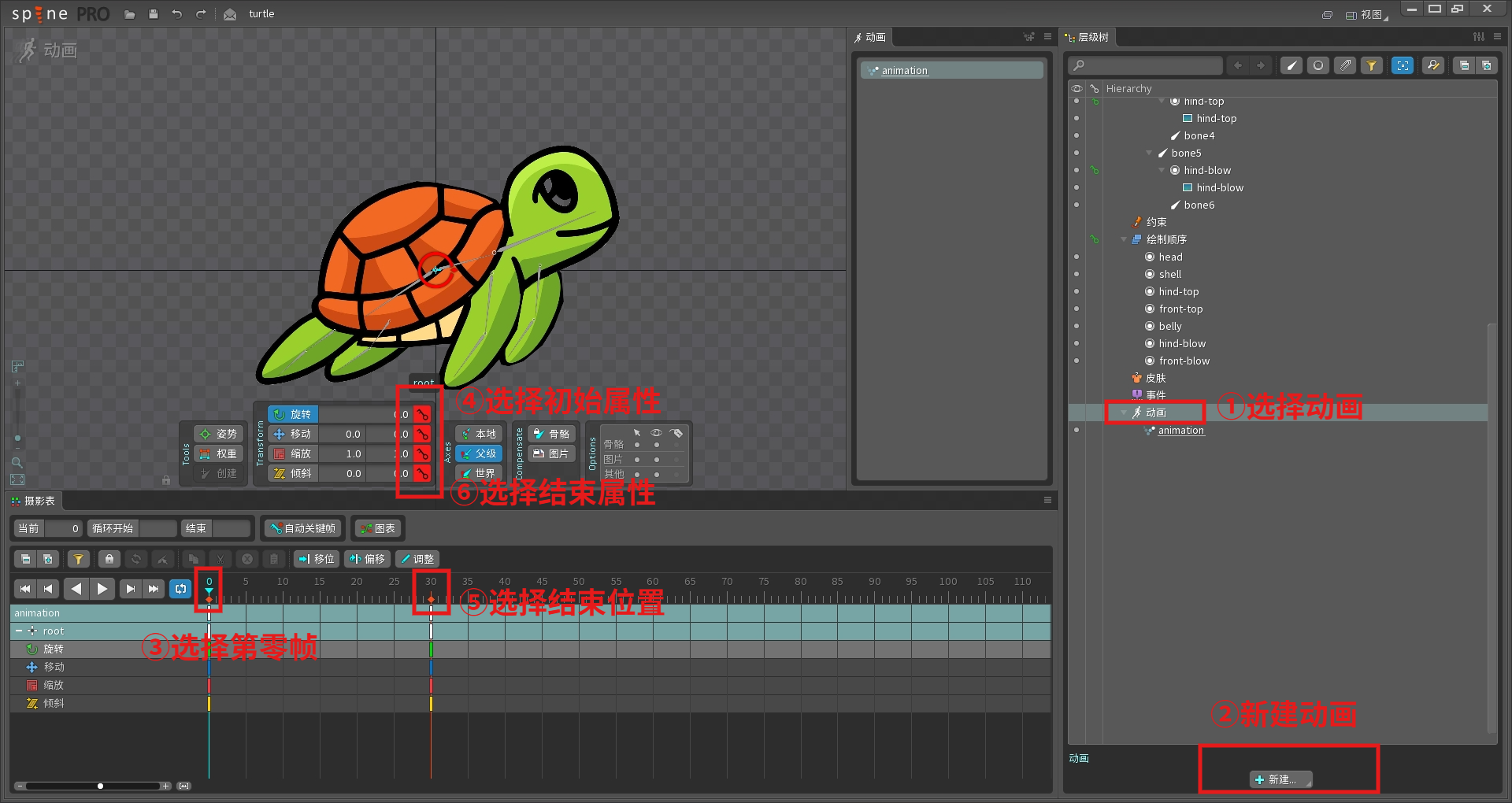This screenshot has width=1512, height=803.
Task: Click the 调整 adjust button
Action: [x=417, y=559]
